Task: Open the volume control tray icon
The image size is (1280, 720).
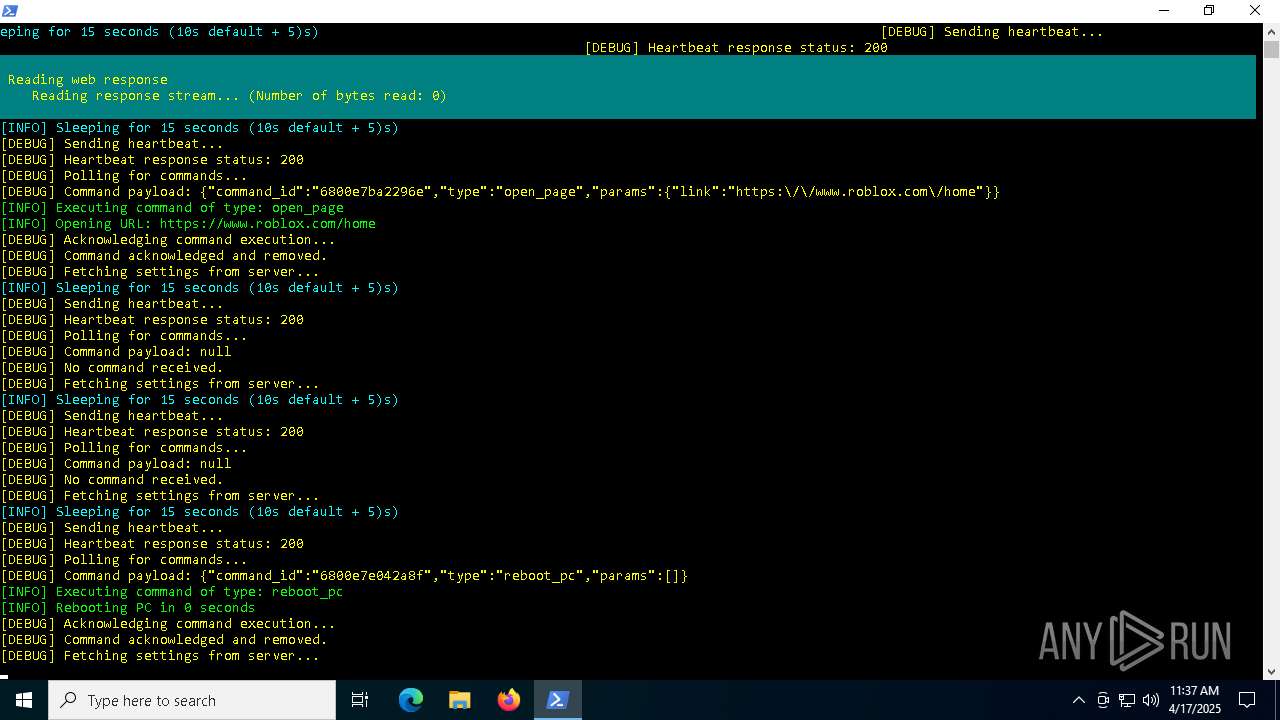Action: [1150, 700]
